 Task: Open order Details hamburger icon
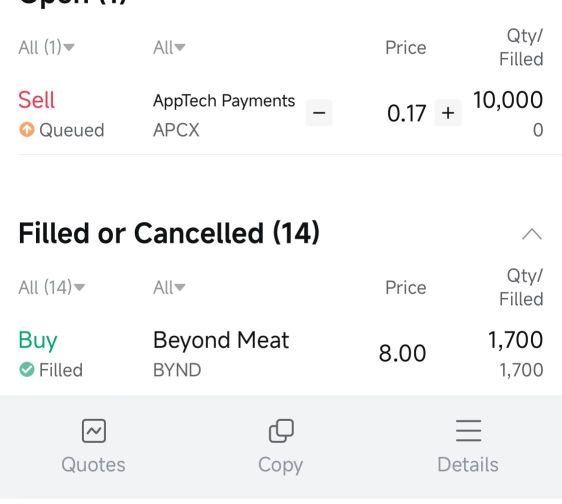[x=468, y=431]
